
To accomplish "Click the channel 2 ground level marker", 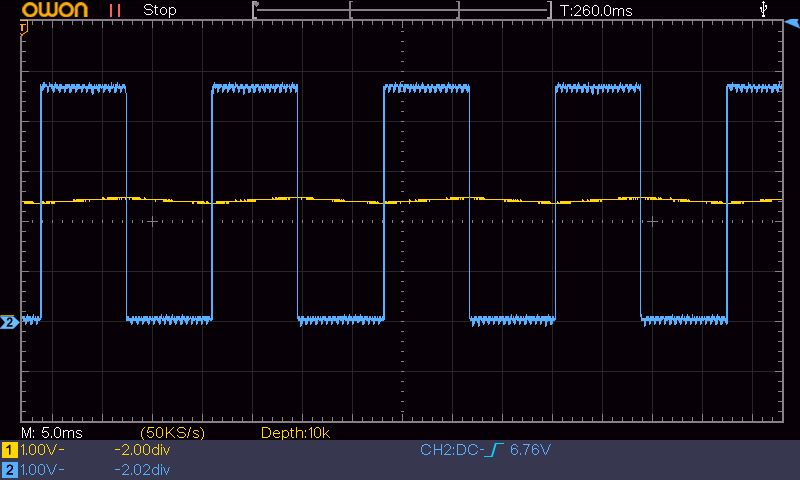I will [x=9, y=322].
